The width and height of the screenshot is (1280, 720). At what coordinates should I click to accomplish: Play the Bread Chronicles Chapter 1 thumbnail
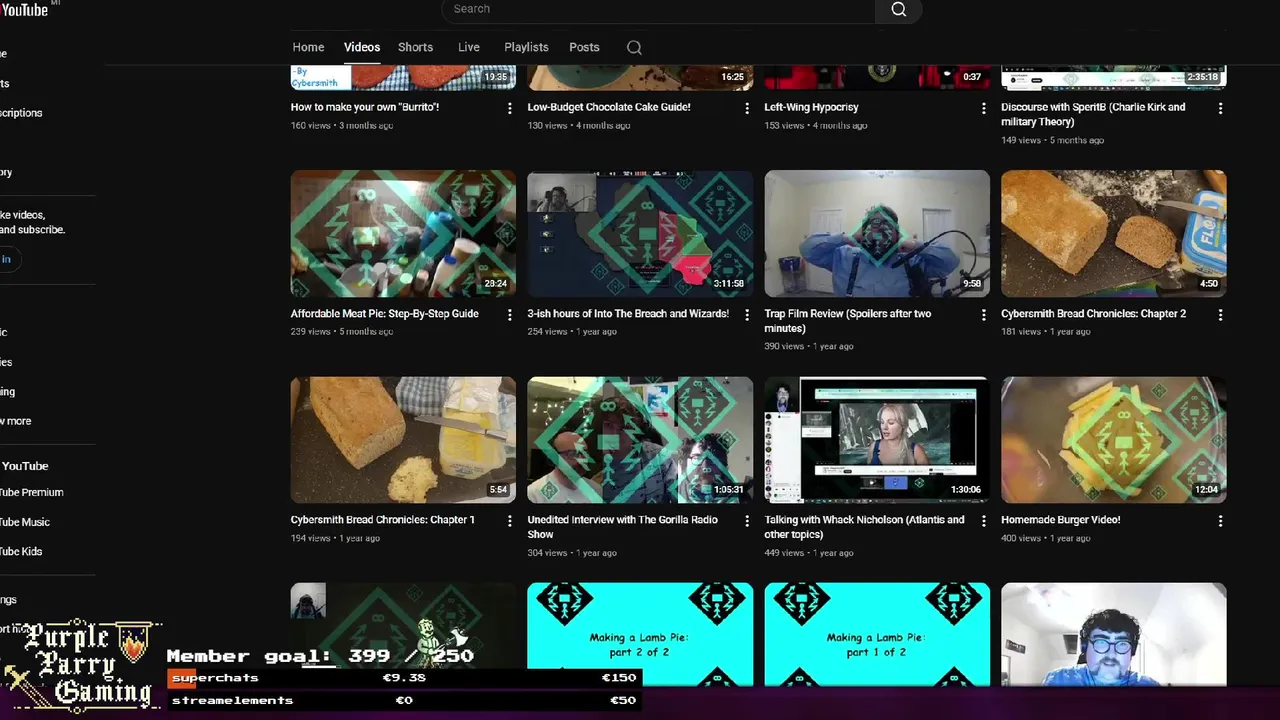(x=403, y=440)
